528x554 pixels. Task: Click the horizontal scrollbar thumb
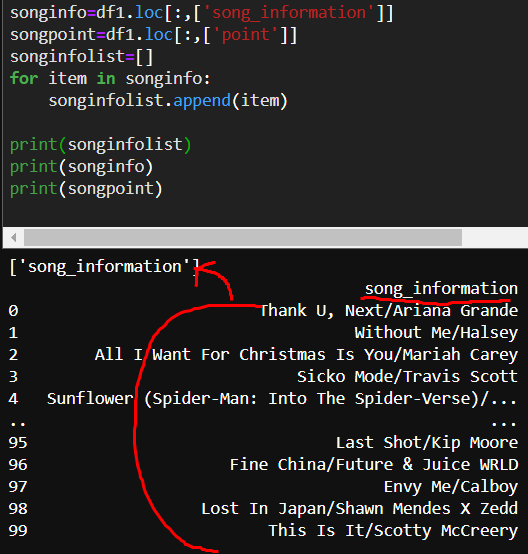243,237
